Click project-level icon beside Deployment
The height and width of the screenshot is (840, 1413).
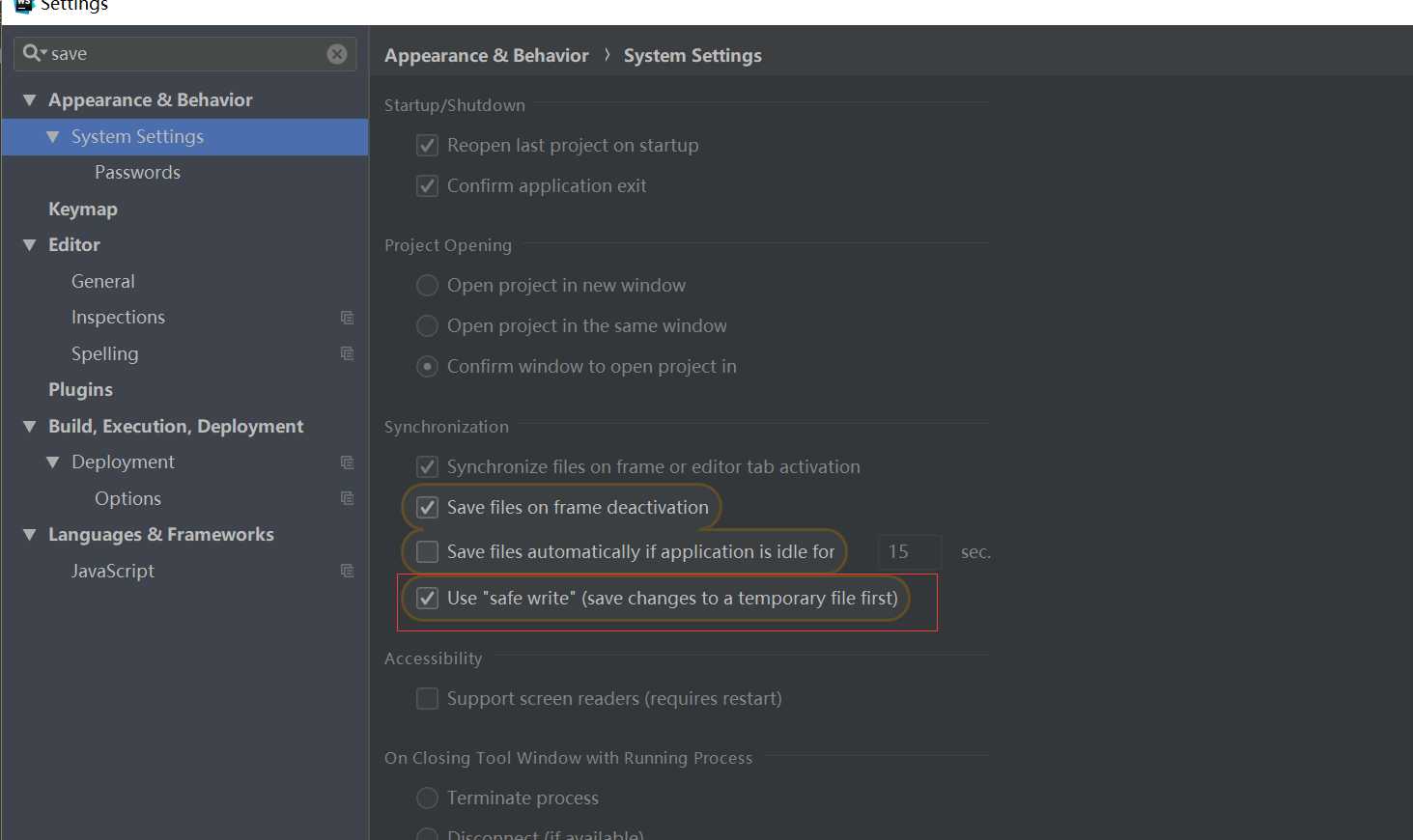coord(347,462)
